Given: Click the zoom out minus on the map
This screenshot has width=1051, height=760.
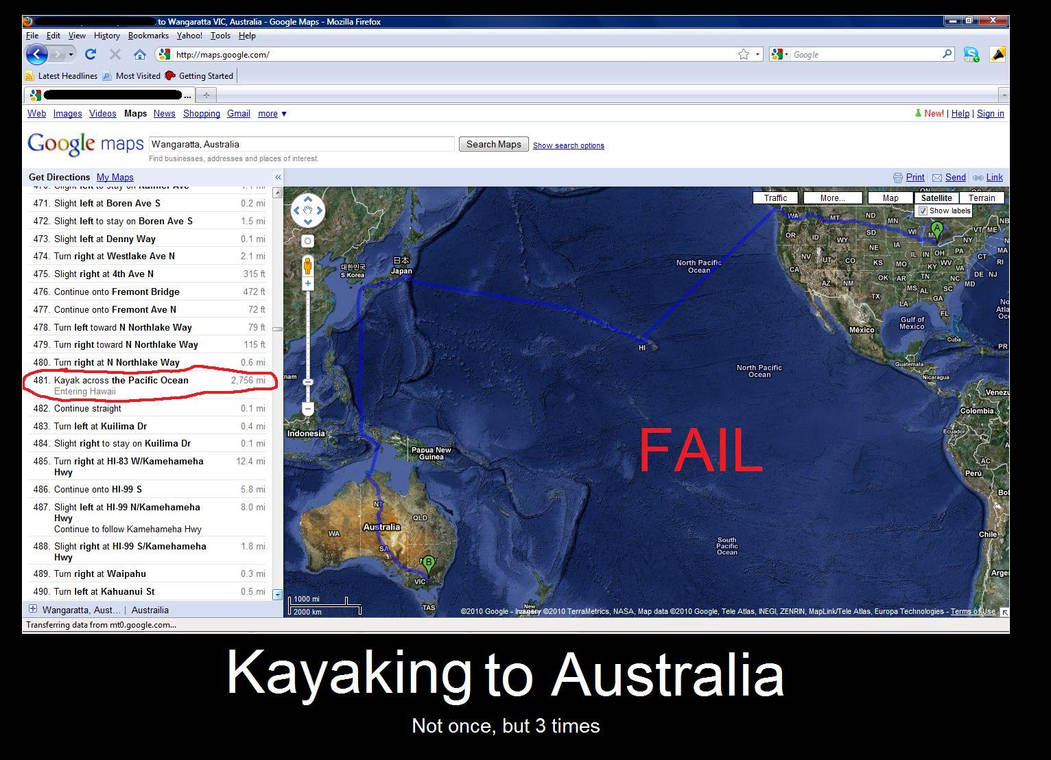Looking at the screenshot, I should click(x=307, y=409).
